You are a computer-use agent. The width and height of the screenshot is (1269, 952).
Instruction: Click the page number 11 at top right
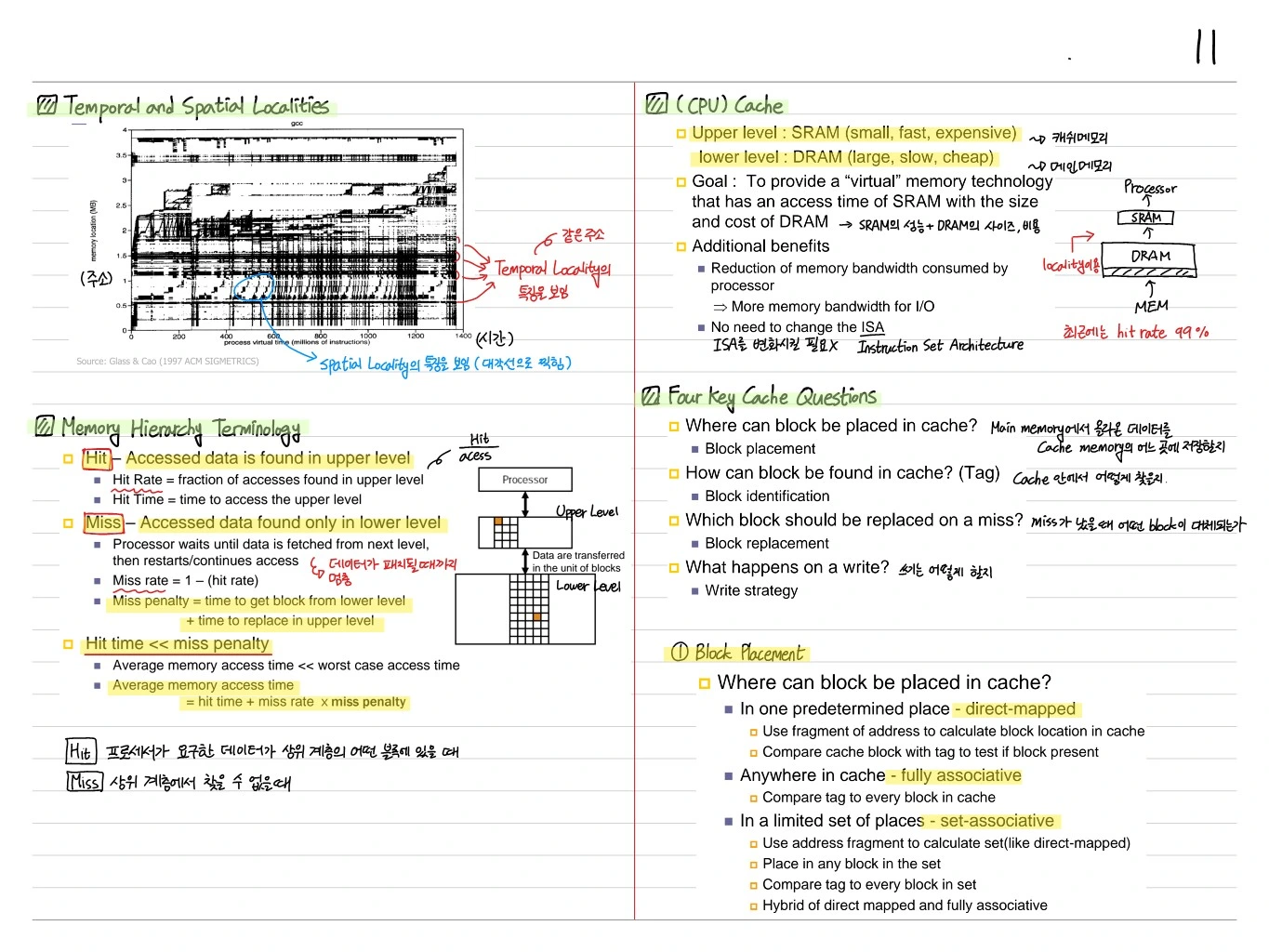pos(1206,46)
